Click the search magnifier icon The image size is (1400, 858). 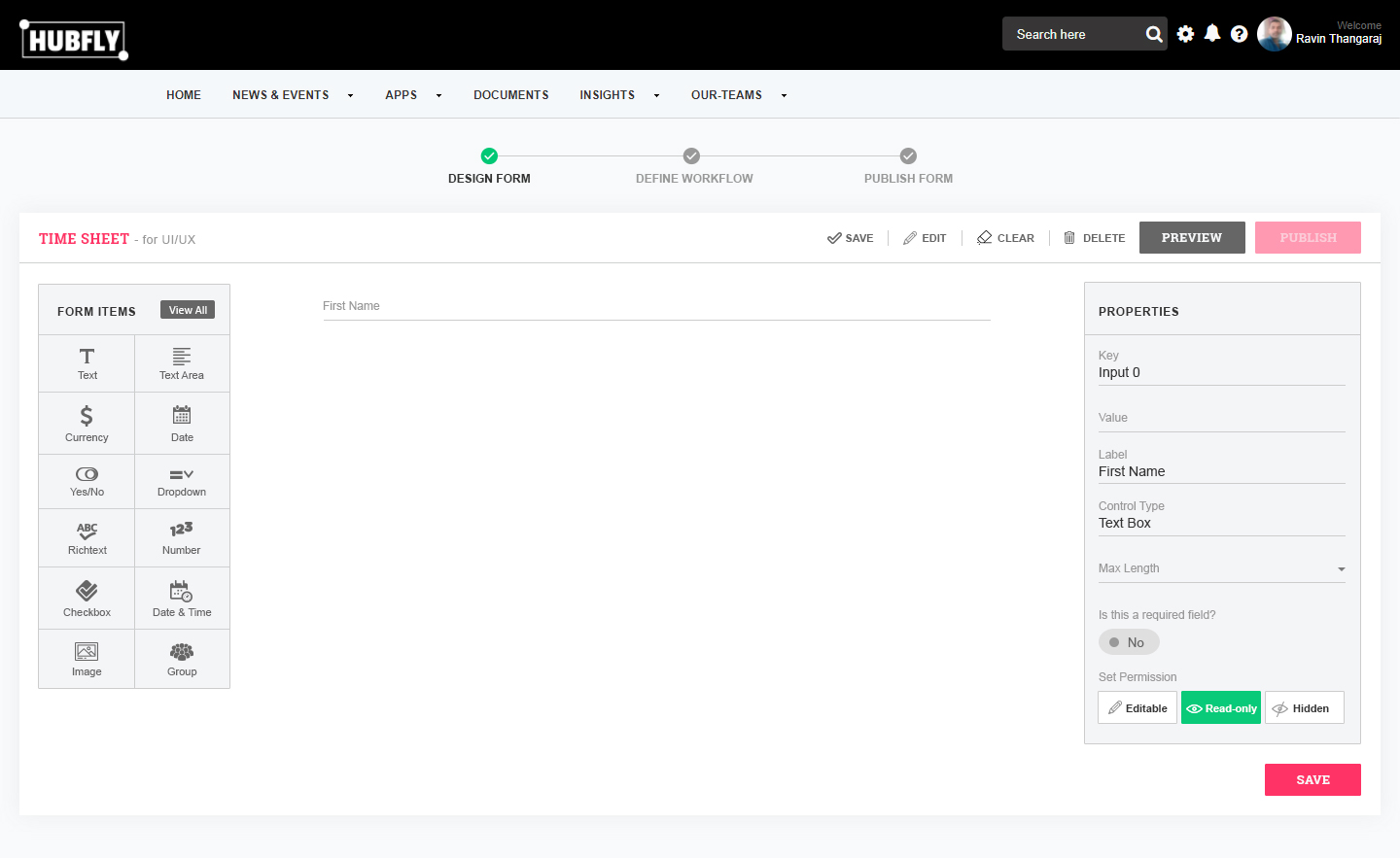point(1154,34)
